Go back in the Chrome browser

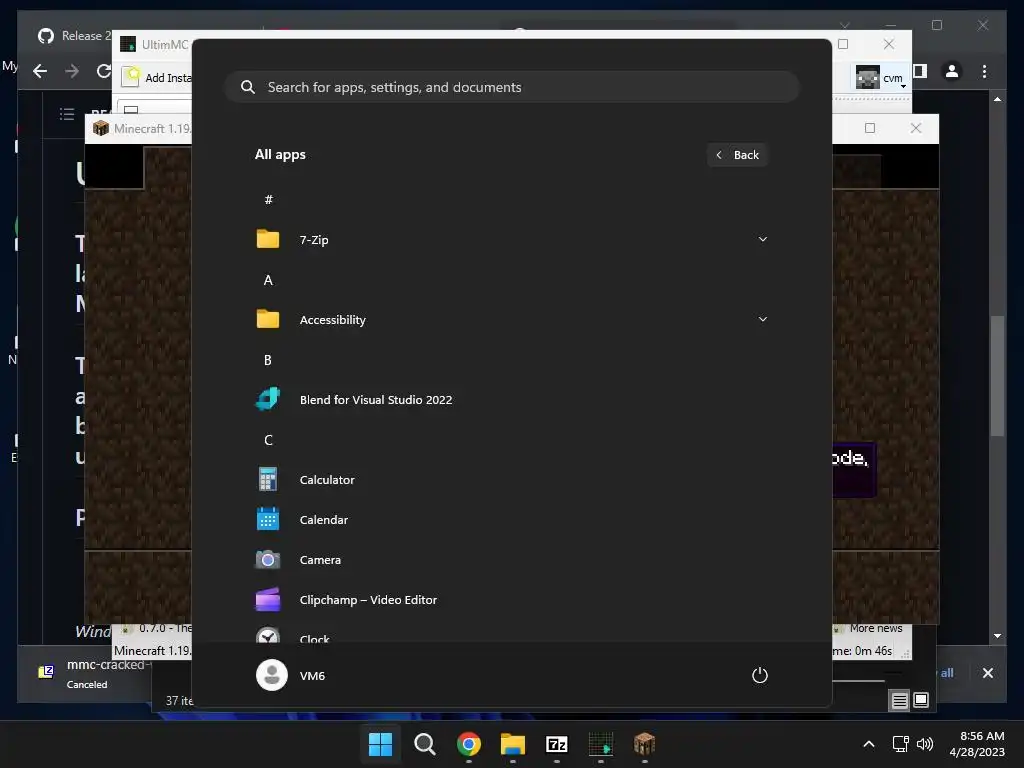point(40,71)
